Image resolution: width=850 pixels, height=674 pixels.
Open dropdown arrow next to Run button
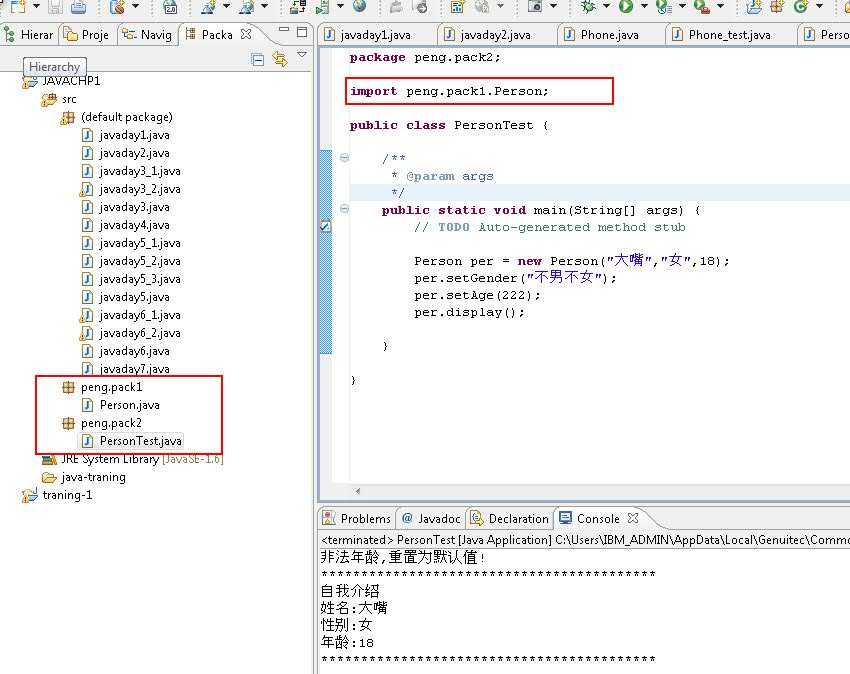pos(644,7)
